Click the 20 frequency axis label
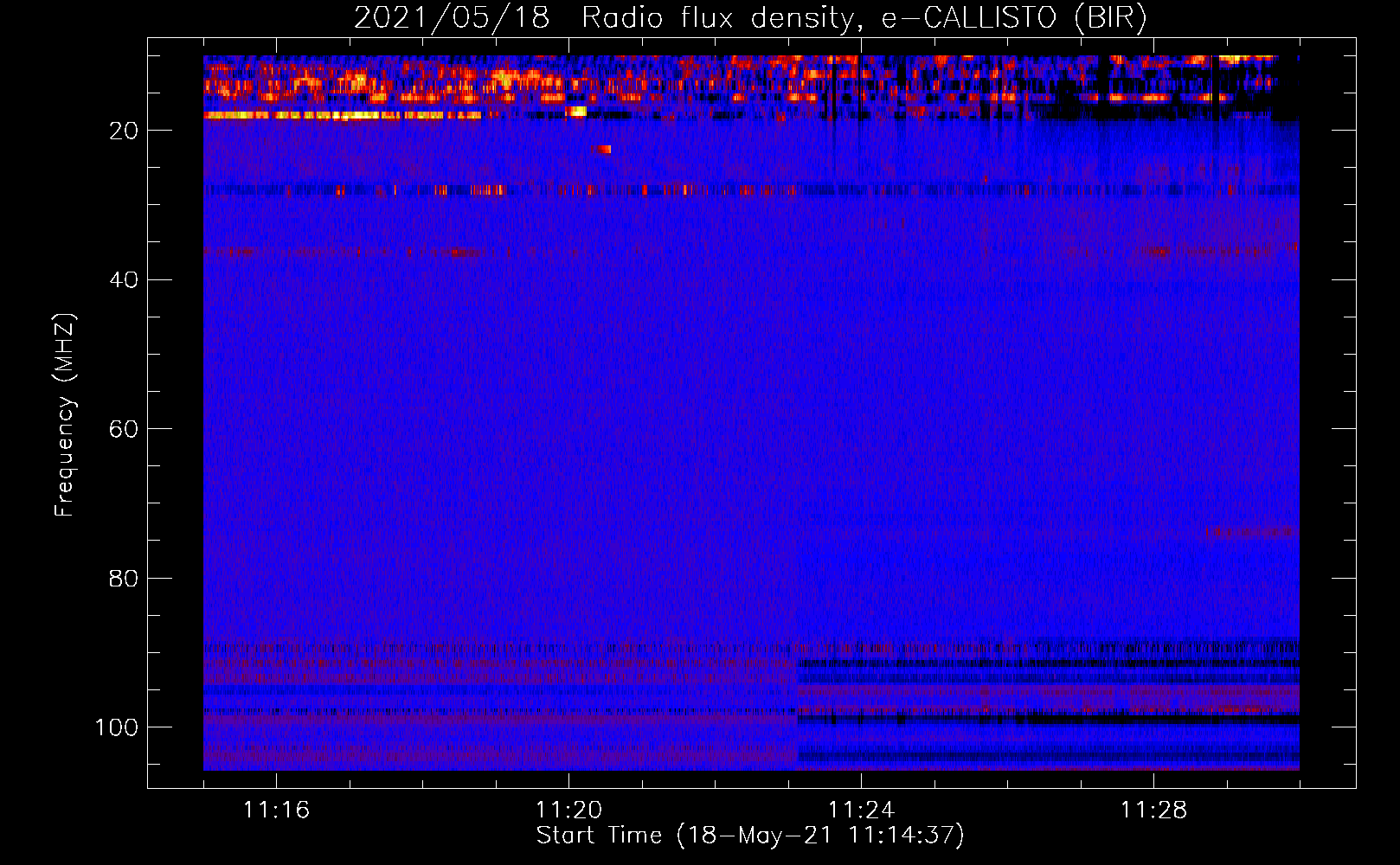Viewport: 1400px width, 865px height. click(124, 131)
